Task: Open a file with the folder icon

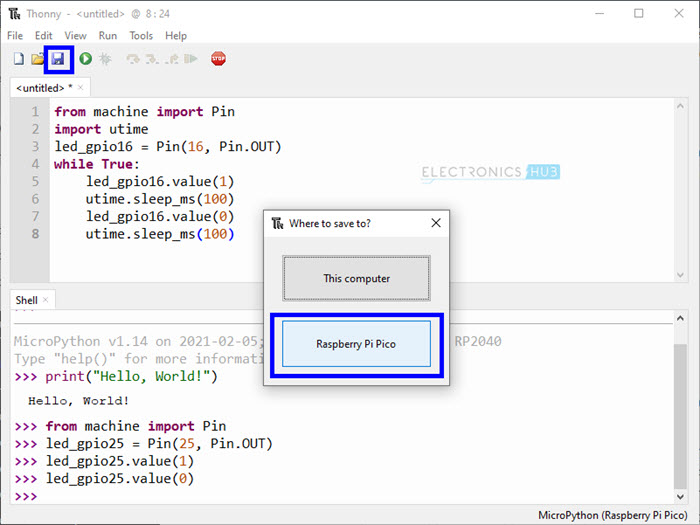Action: (x=37, y=59)
